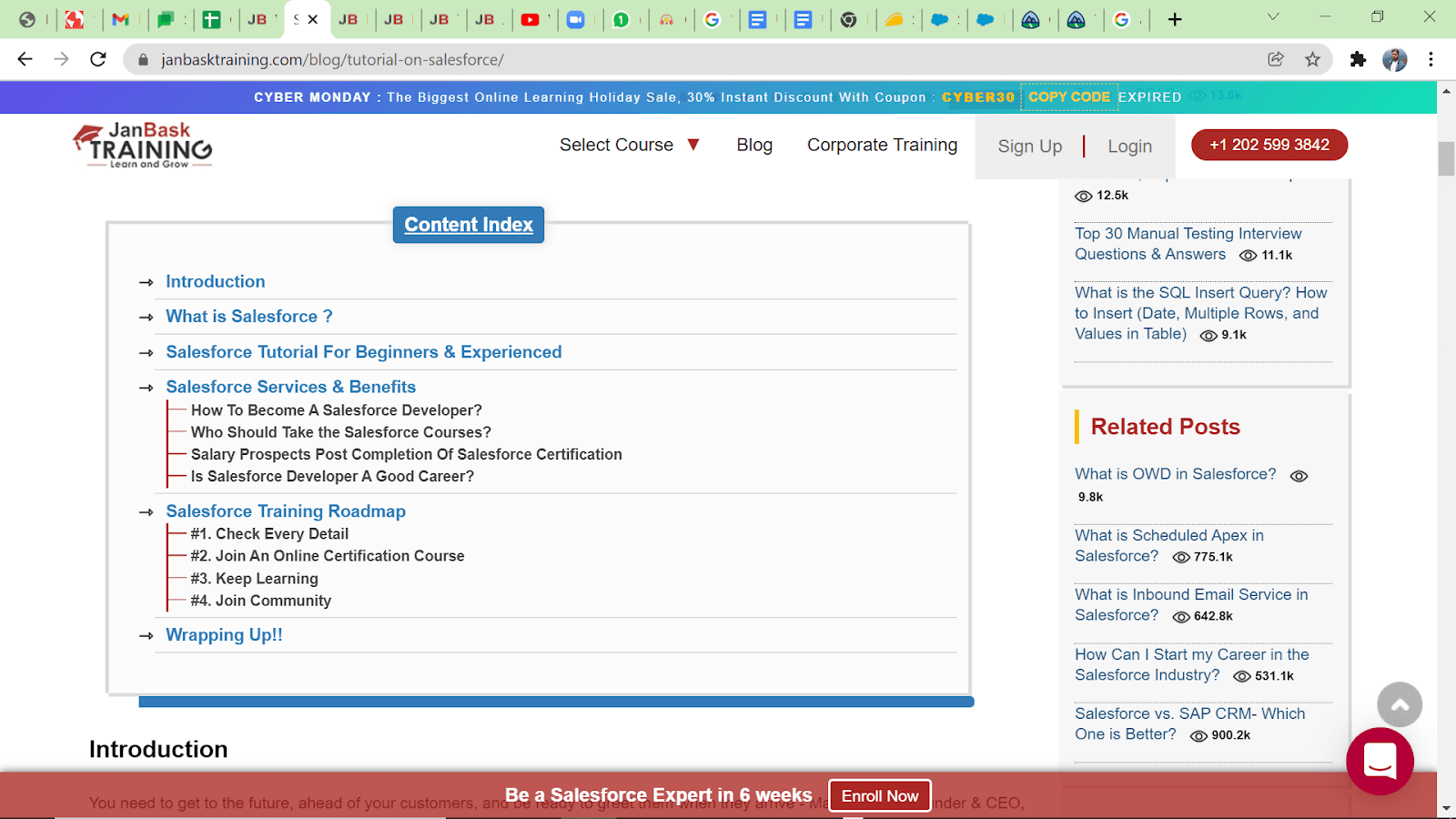The image size is (1456, 819).
Task: Switch to the Zoom browser tab
Action: (x=575, y=19)
